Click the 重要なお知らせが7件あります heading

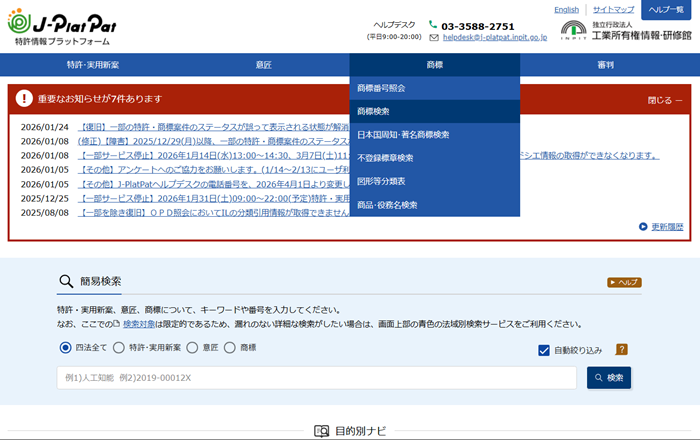pos(100,99)
